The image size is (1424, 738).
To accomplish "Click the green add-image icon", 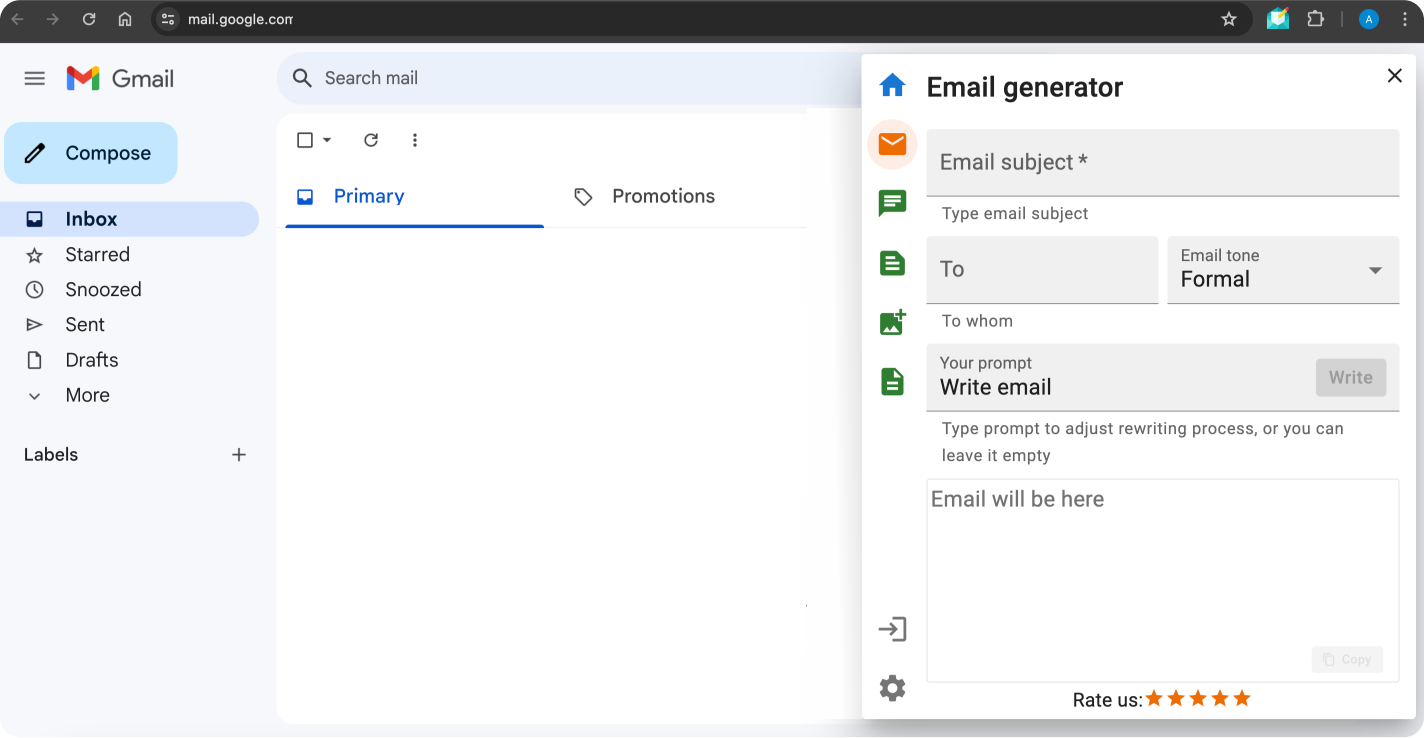I will [892, 322].
